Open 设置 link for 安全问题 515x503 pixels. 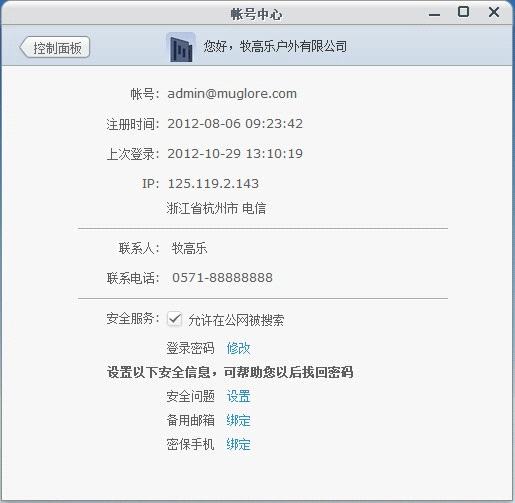click(x=238, y=396)
